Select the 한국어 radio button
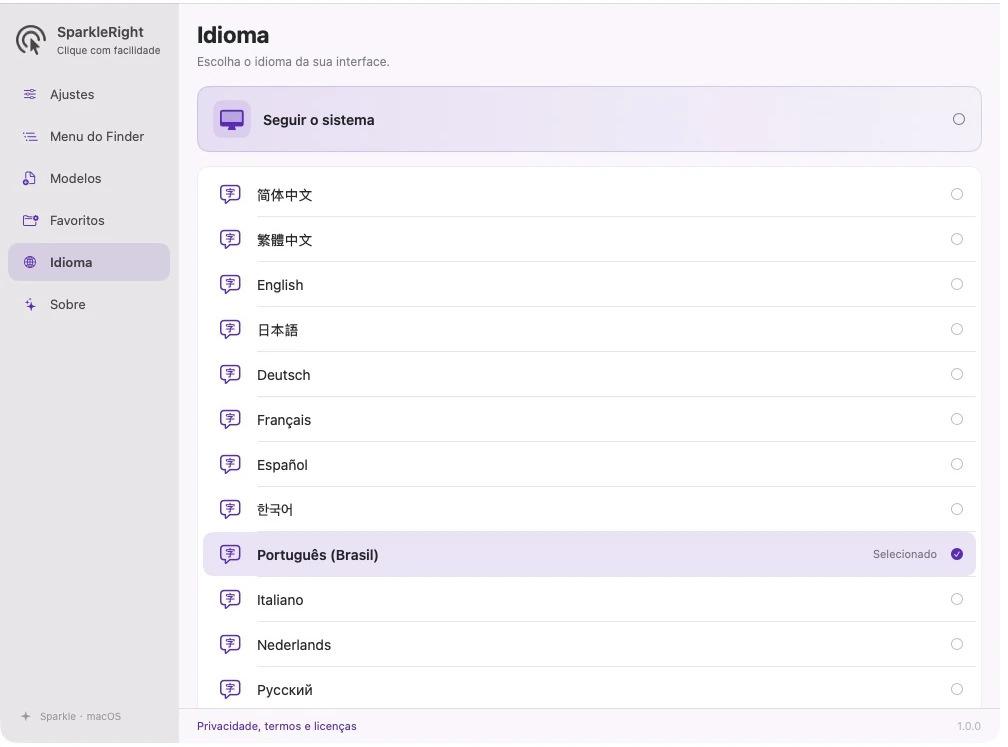This screenshot has width=1008, height=747. pyautogui.click(x=957, y=509)
